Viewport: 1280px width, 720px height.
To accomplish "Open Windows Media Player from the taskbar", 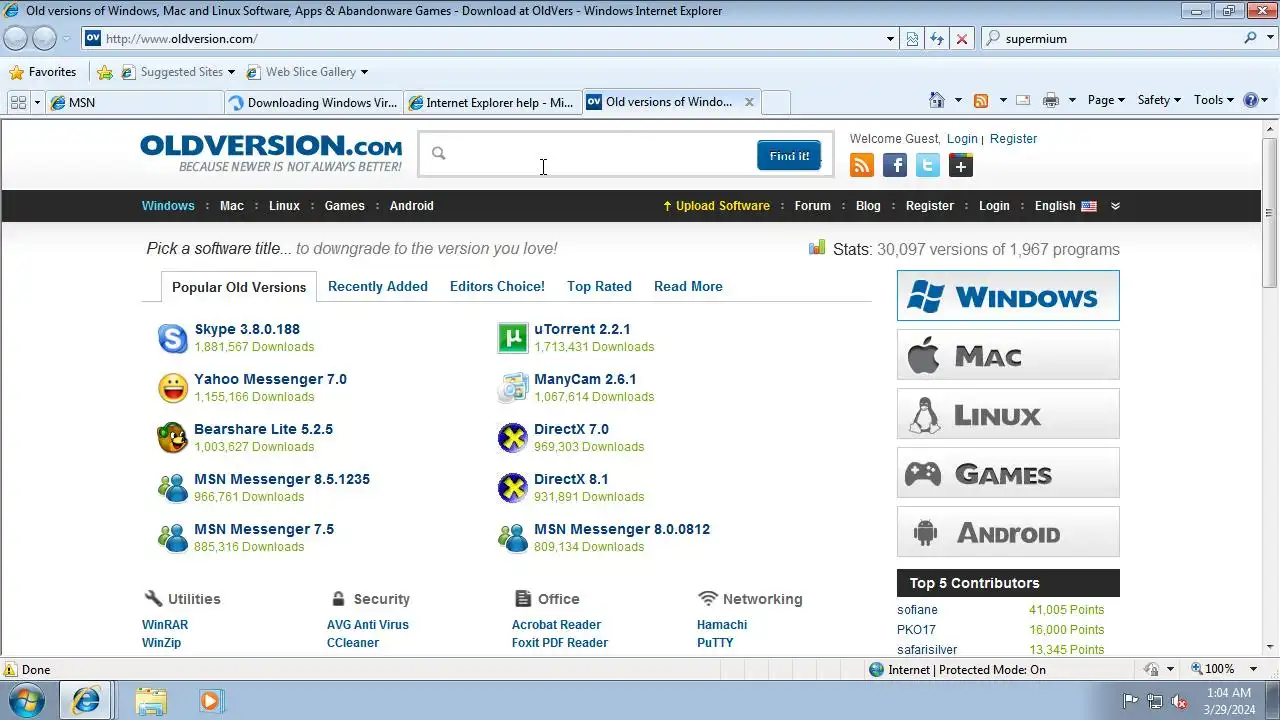I will pyautogui.click(x=210, y=701).
